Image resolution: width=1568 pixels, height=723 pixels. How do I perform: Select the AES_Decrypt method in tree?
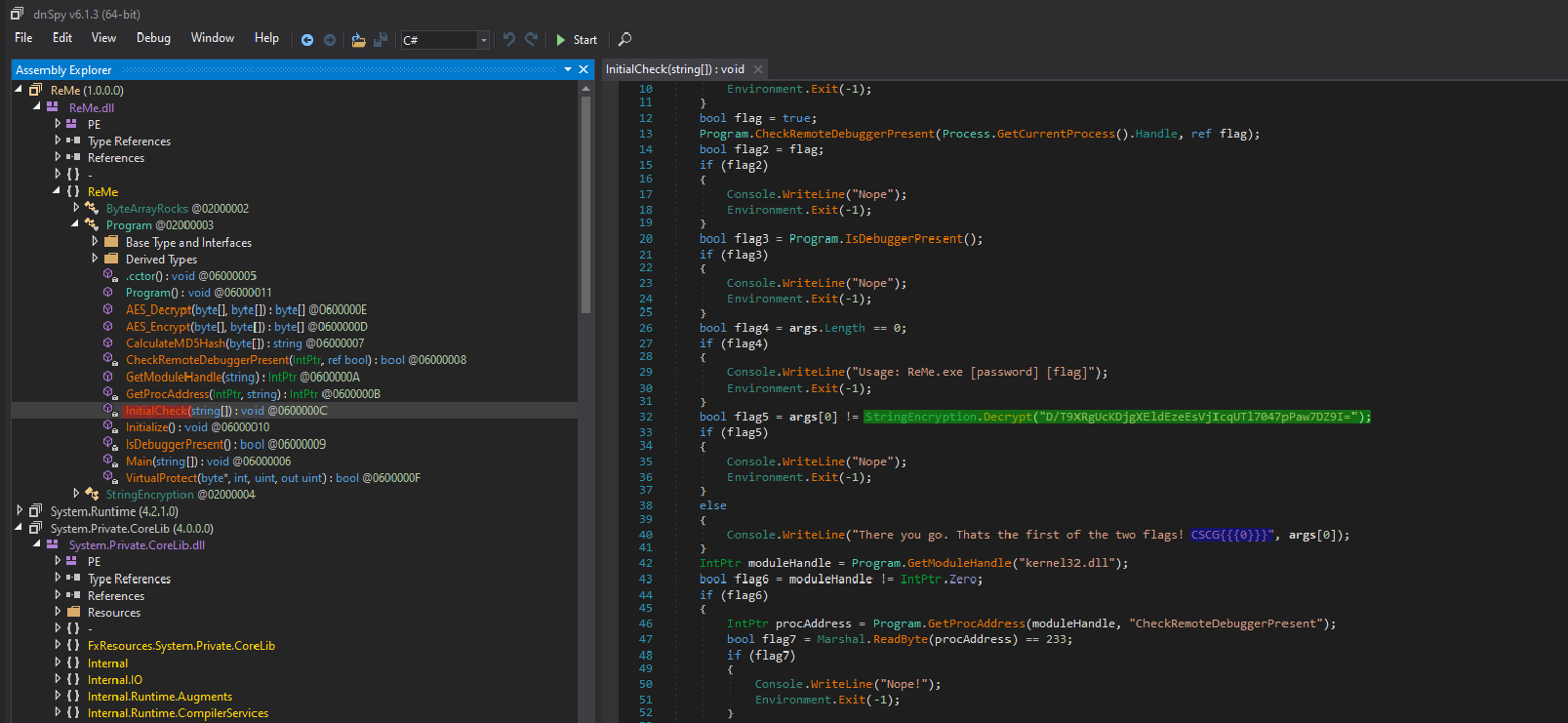158,309
